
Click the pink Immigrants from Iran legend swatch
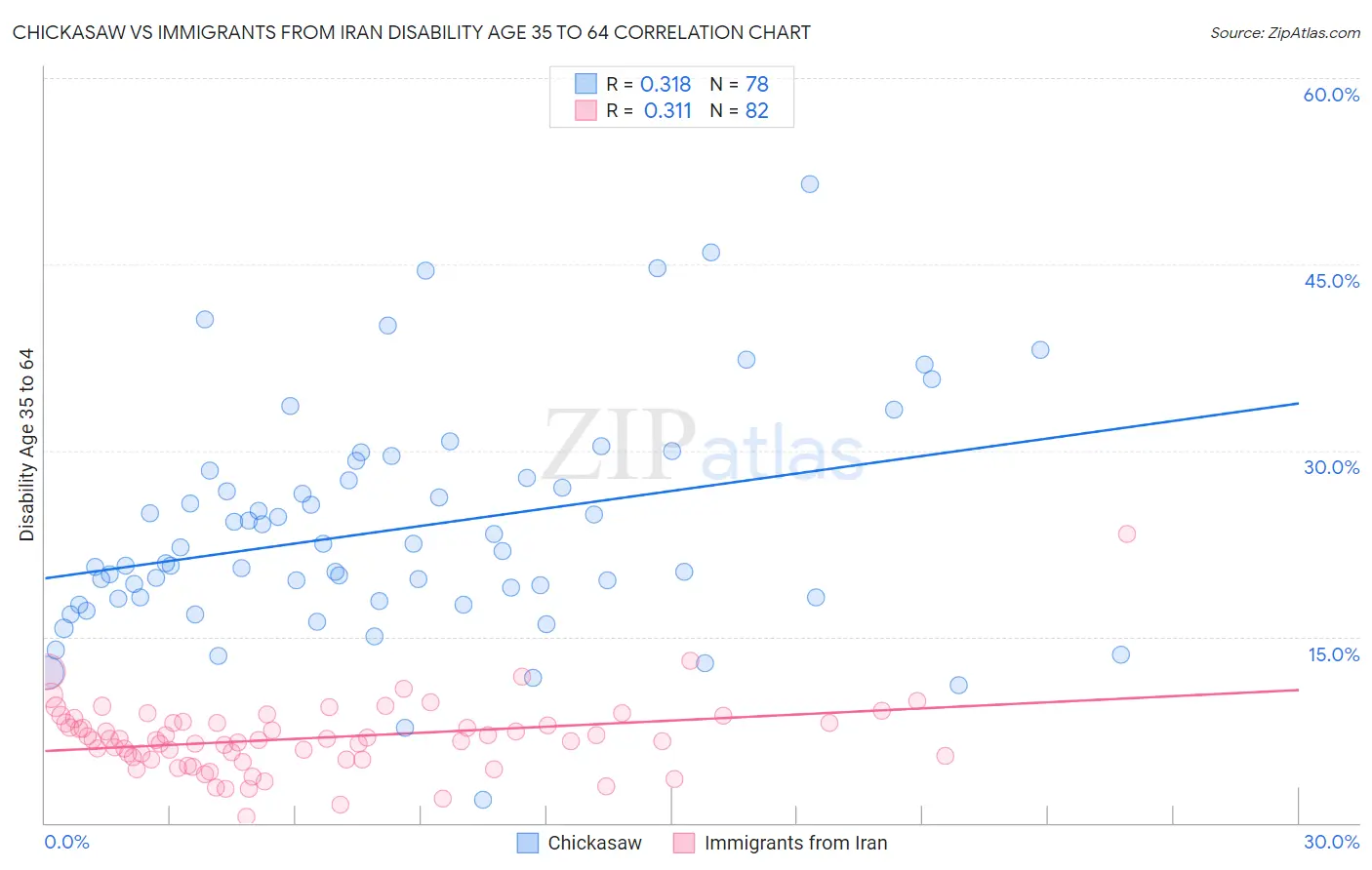[684, 843]
